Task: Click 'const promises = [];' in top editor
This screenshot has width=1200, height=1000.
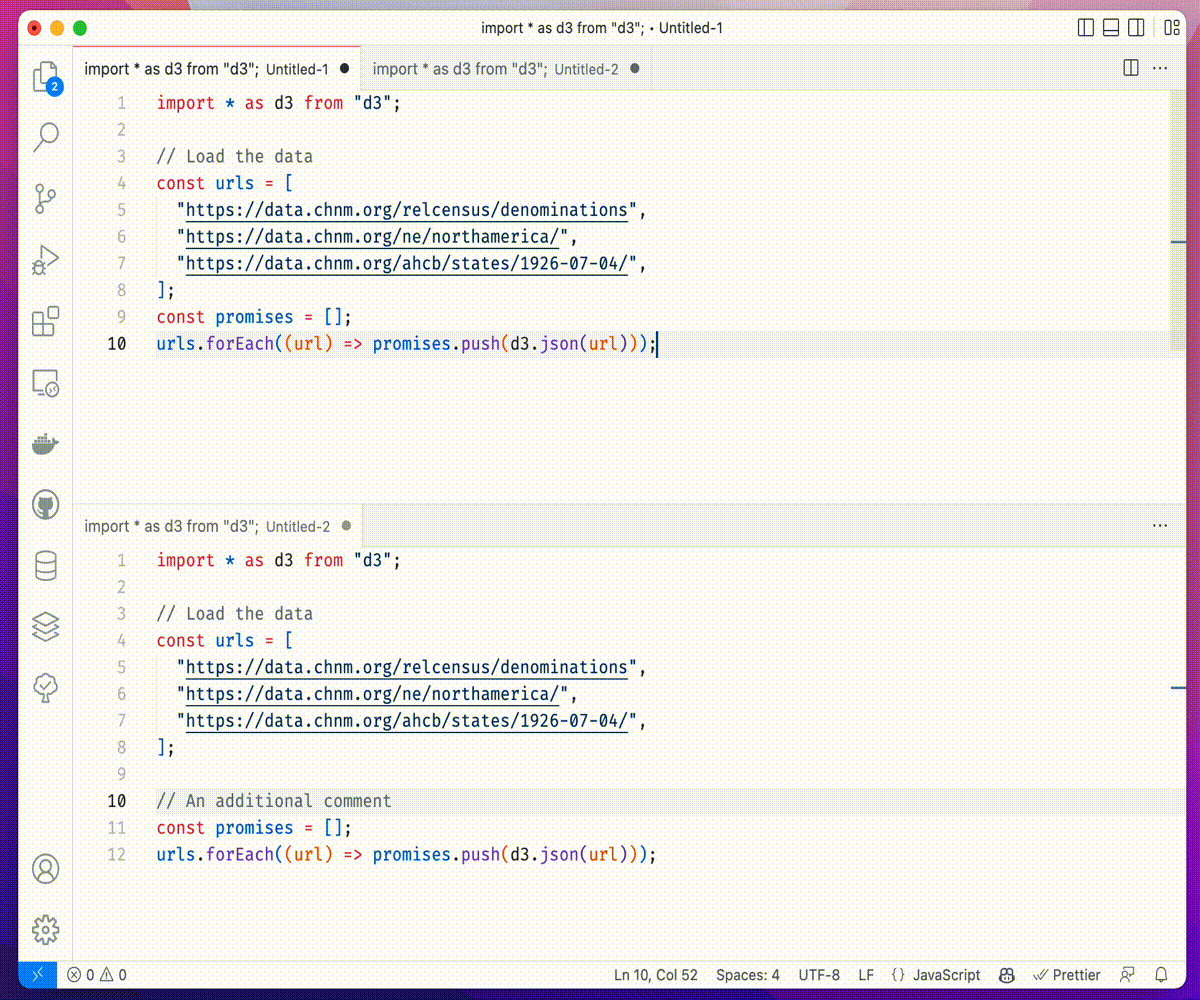Action: [254, 317]
